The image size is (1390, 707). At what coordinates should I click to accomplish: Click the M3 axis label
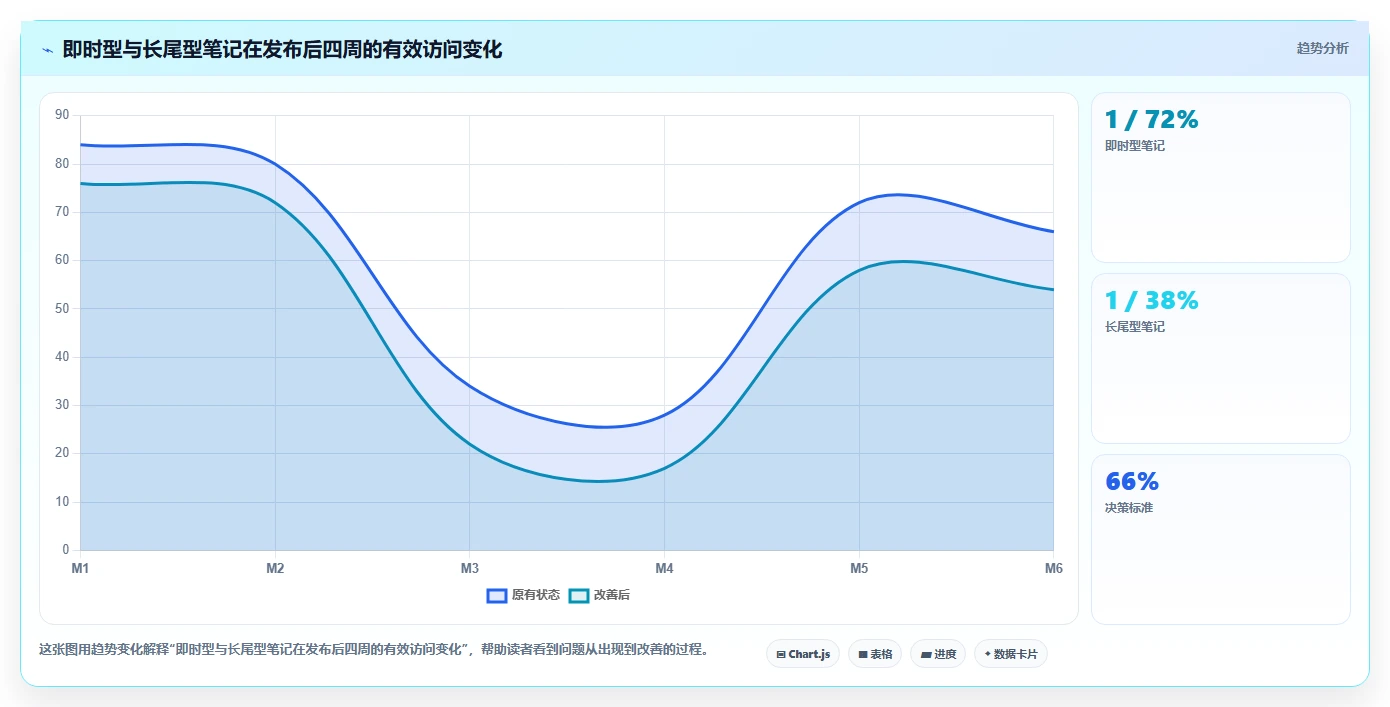coord(470,568)
